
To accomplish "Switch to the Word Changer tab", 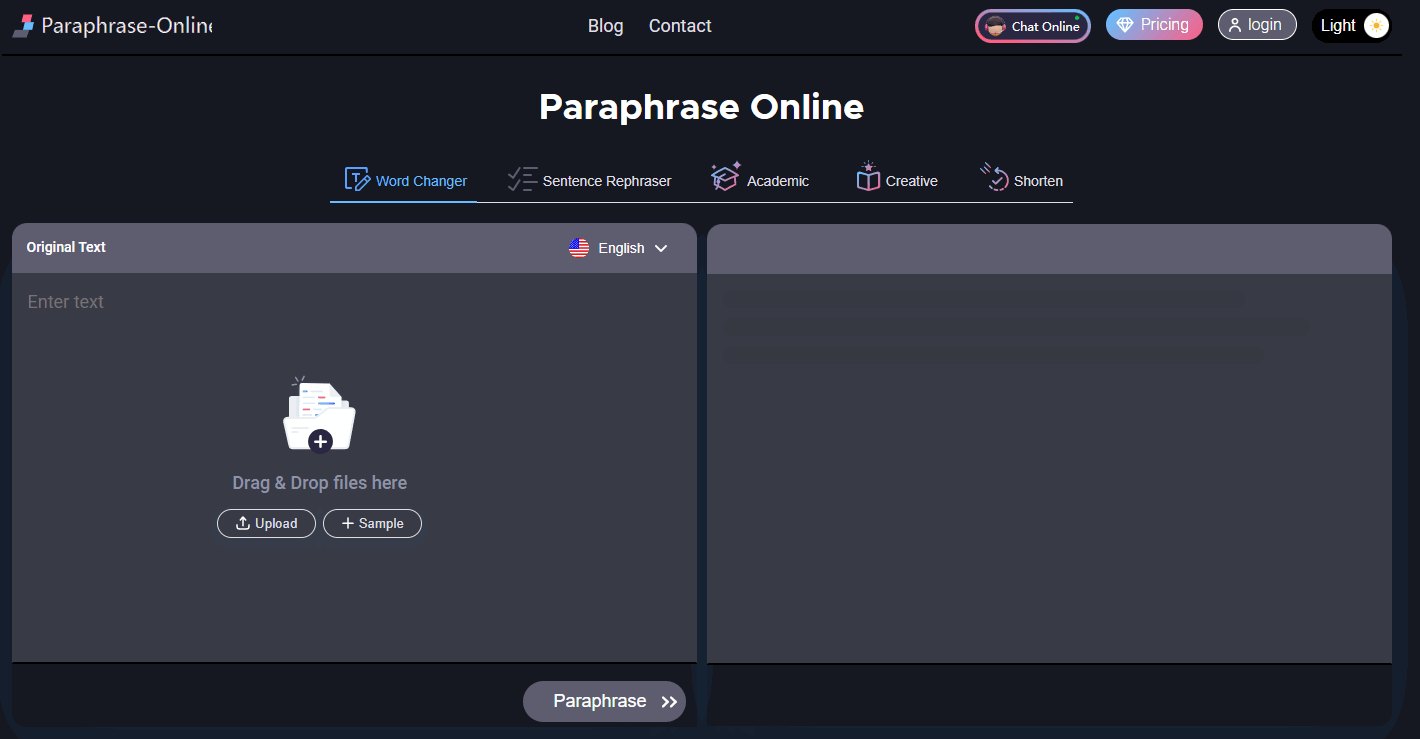I will [x=404, y=180].
